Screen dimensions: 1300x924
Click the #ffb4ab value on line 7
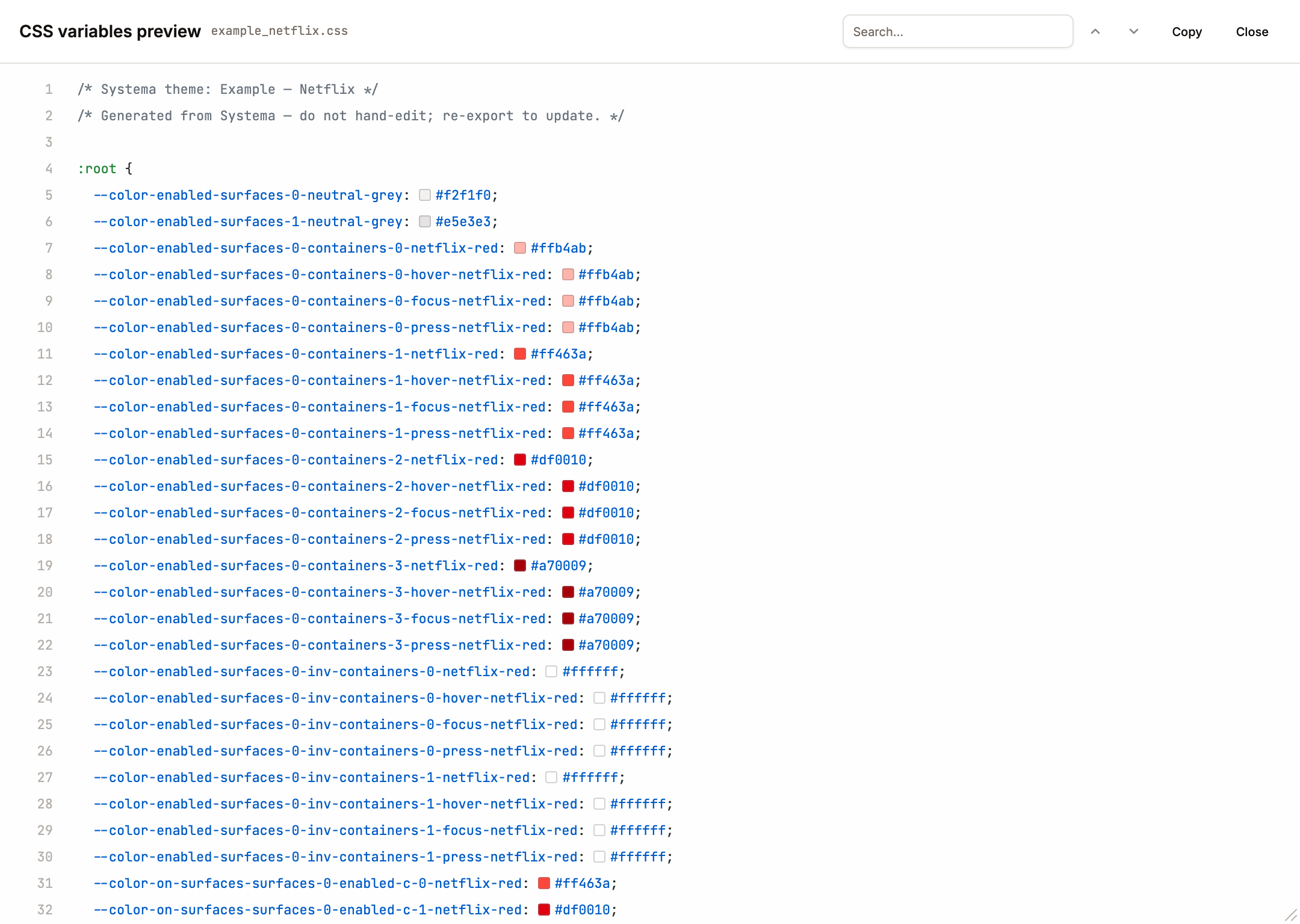click(x=559, y=248)
